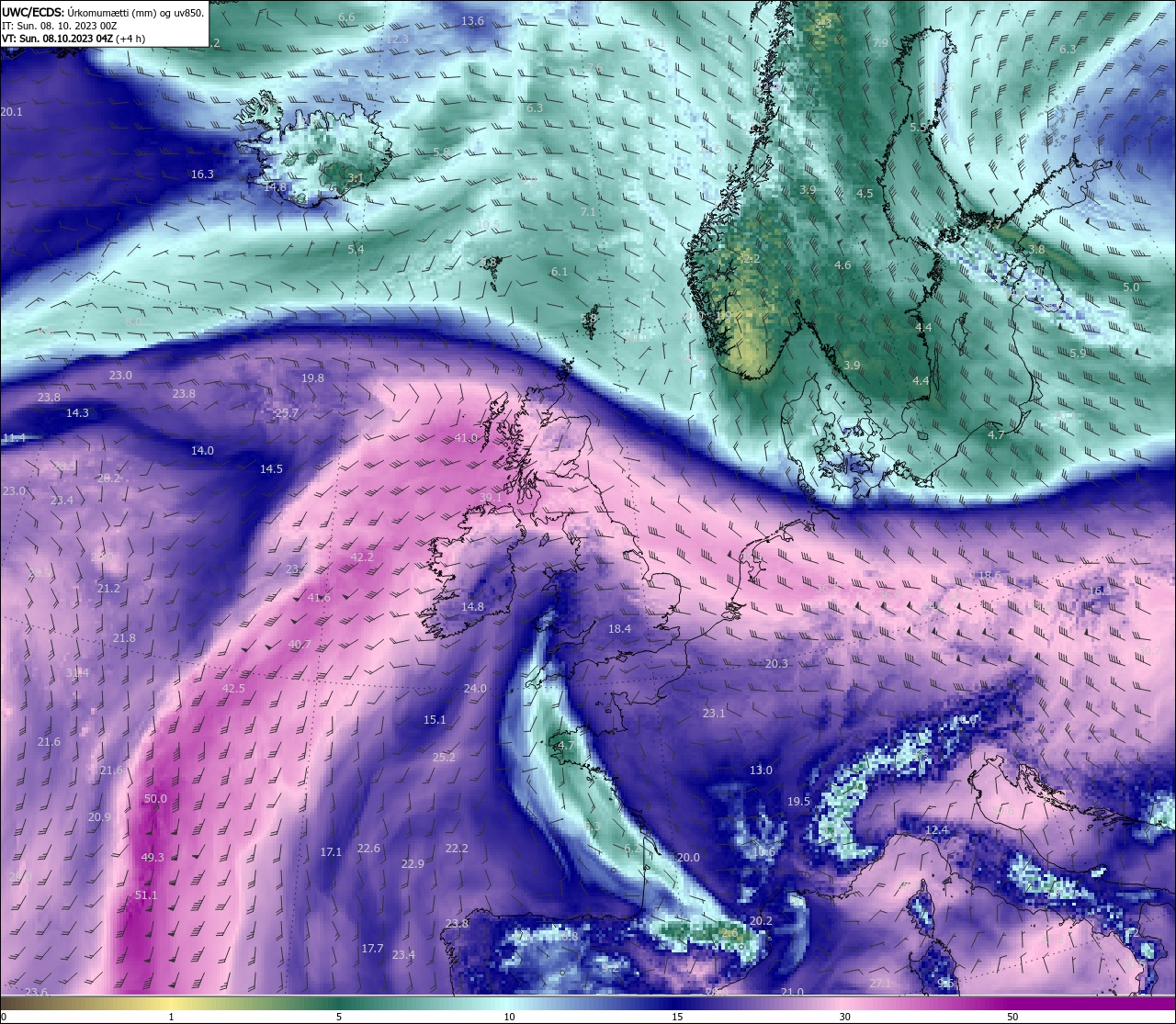Viewport: 1176px width, 1024px height.
Task: Click the 41.6 map value
Action: click(x=319, y=598)
